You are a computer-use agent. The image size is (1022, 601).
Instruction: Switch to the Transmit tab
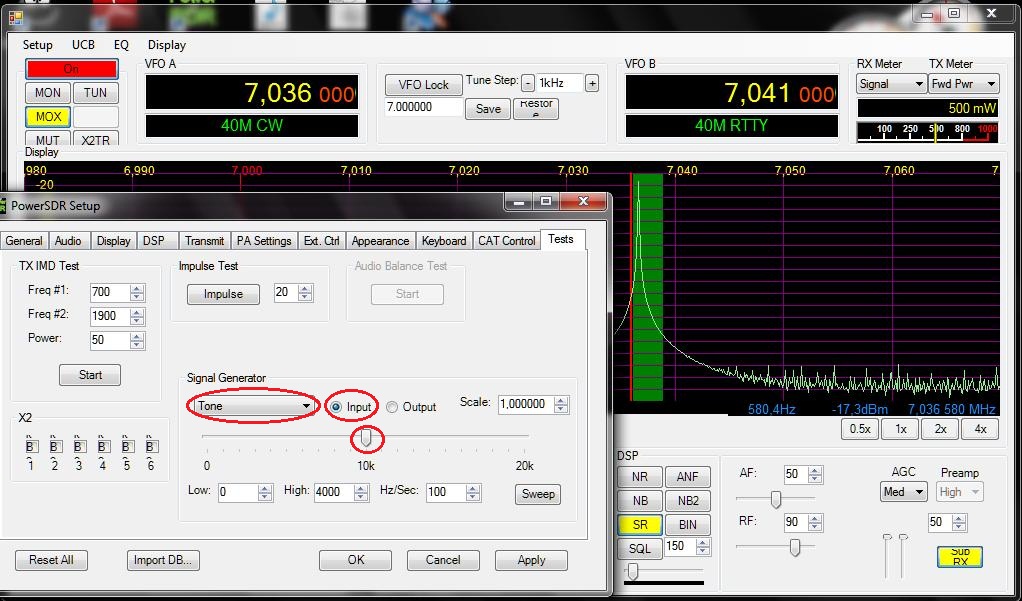coord(204,240)
